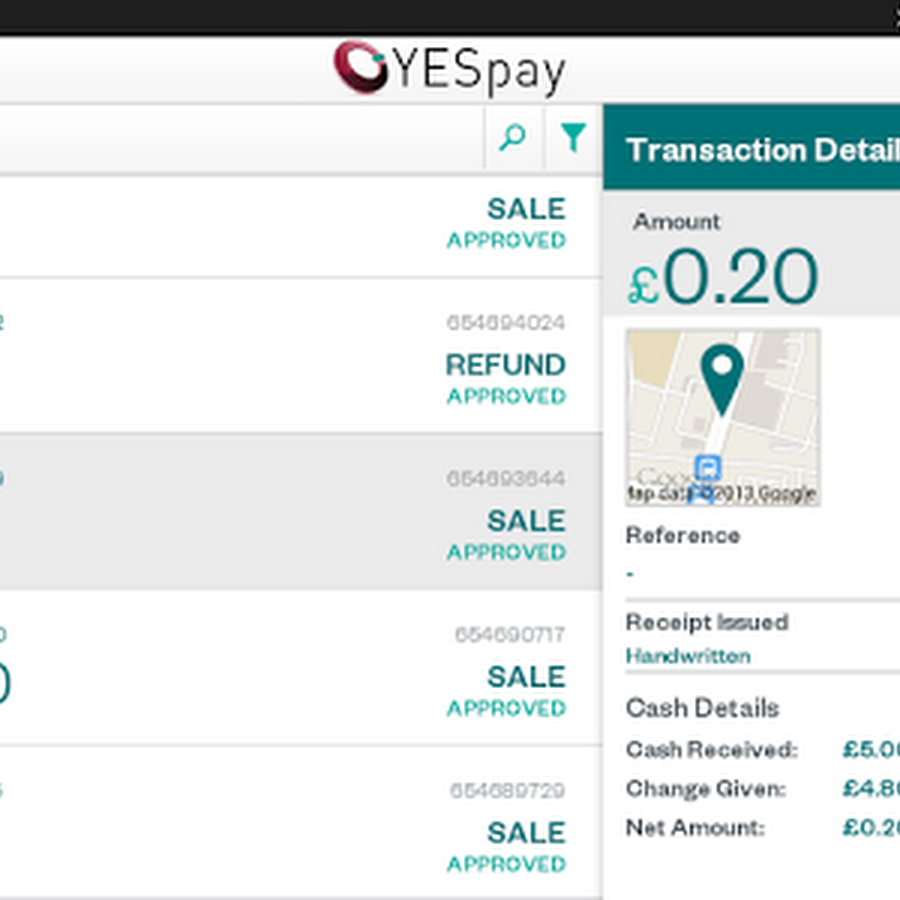This screenshot has height=900, width=900.
Task: Click the Reference field value
Action: tap(631, 574)
